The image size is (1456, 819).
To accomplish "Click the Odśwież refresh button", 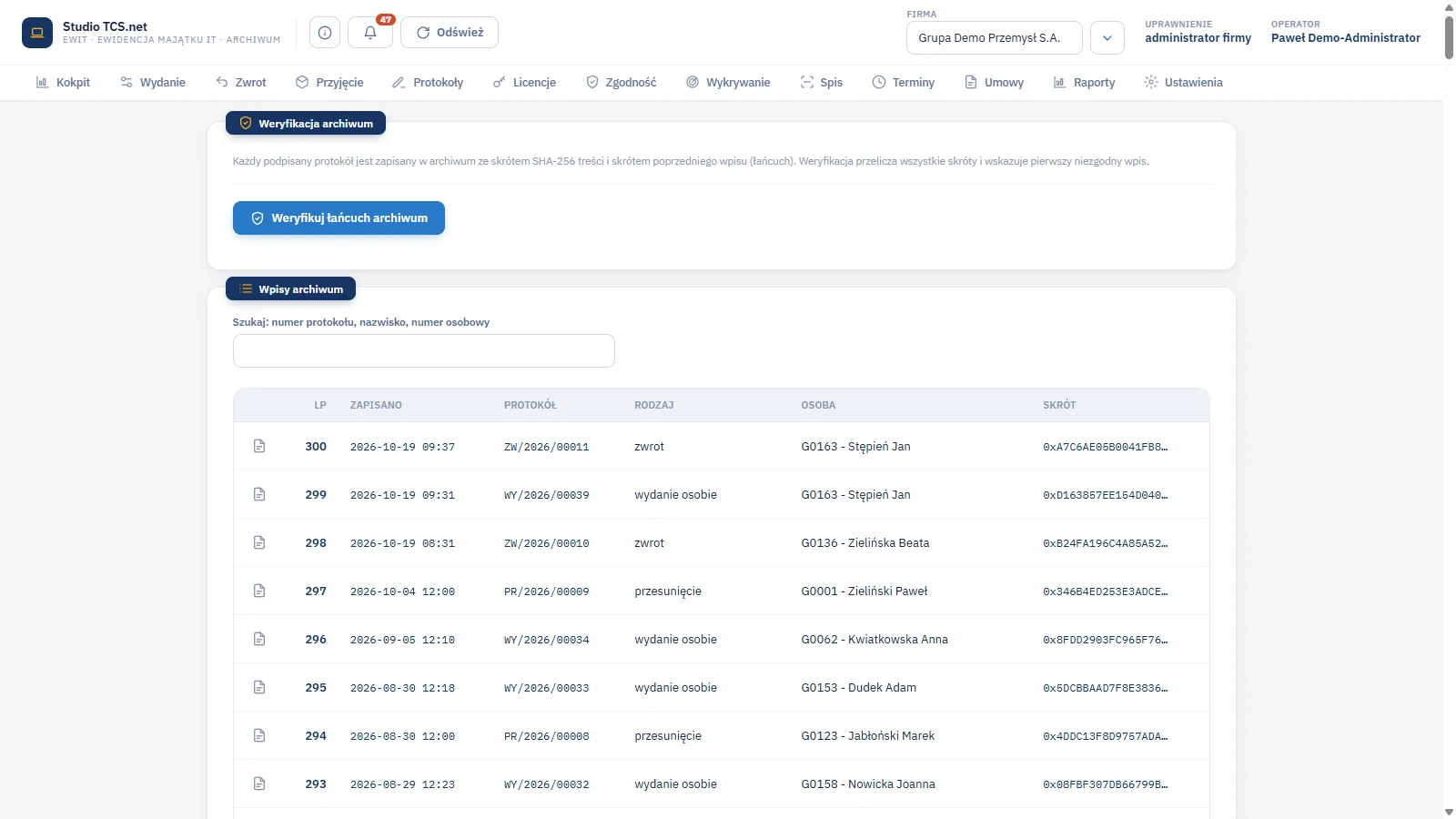I will pos(450,33).
